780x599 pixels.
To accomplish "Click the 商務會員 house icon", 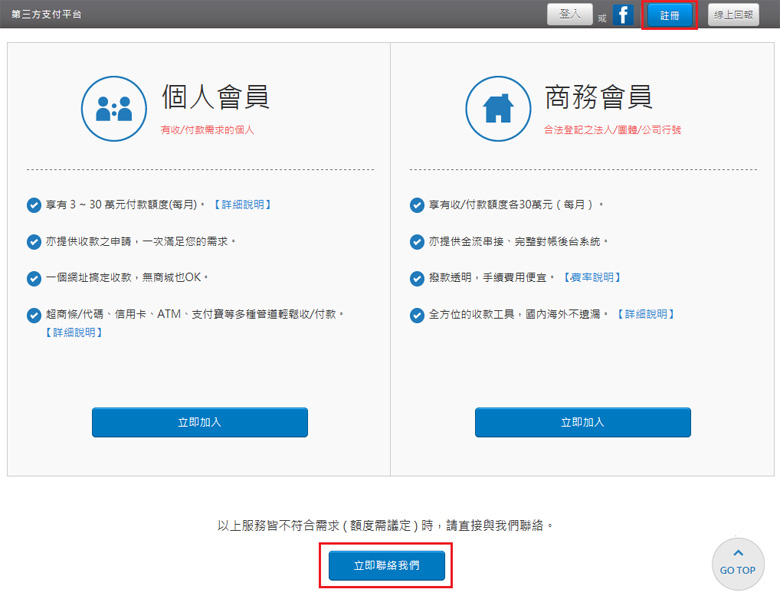I will (x=498, y=108).
